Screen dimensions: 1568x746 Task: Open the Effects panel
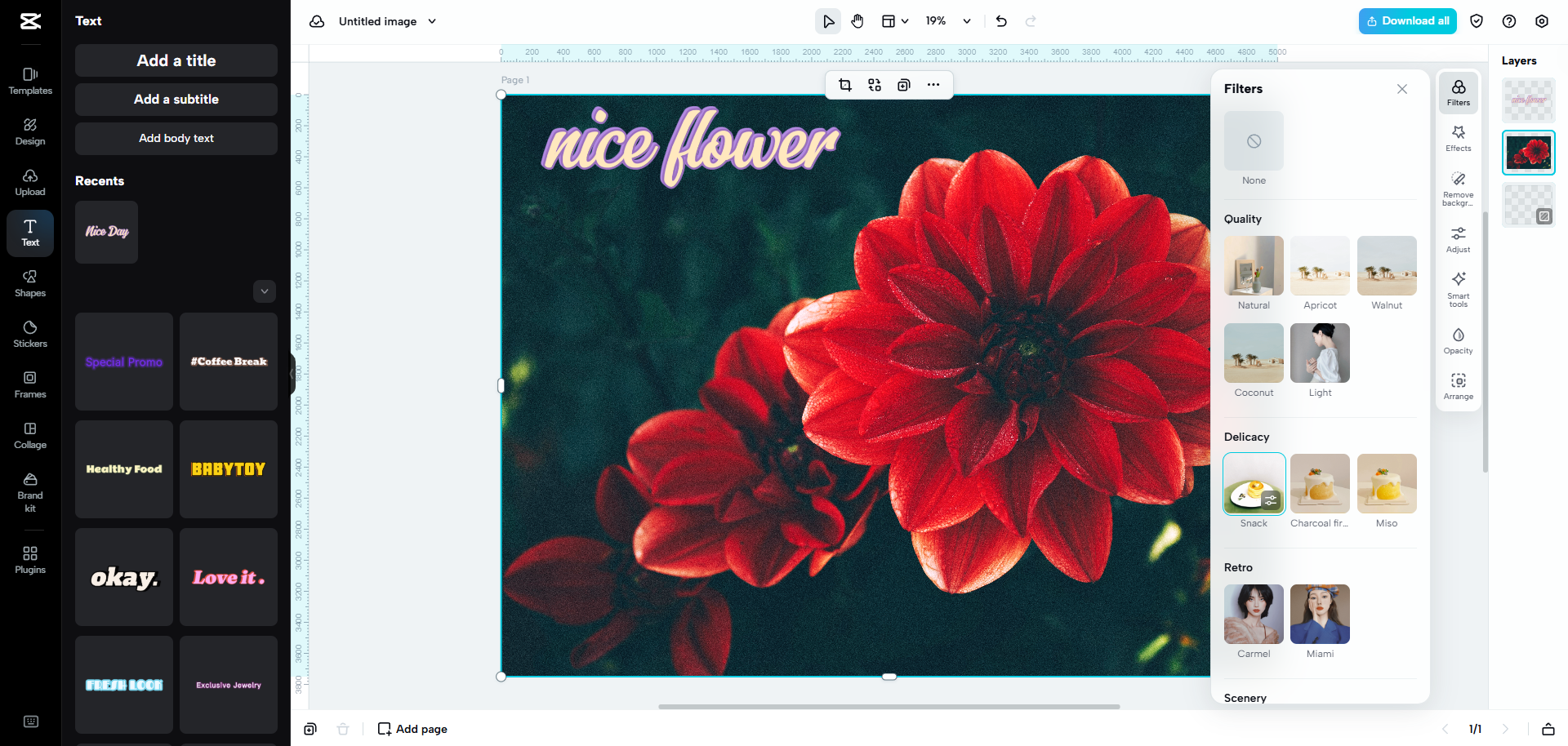pos(1458,138)
